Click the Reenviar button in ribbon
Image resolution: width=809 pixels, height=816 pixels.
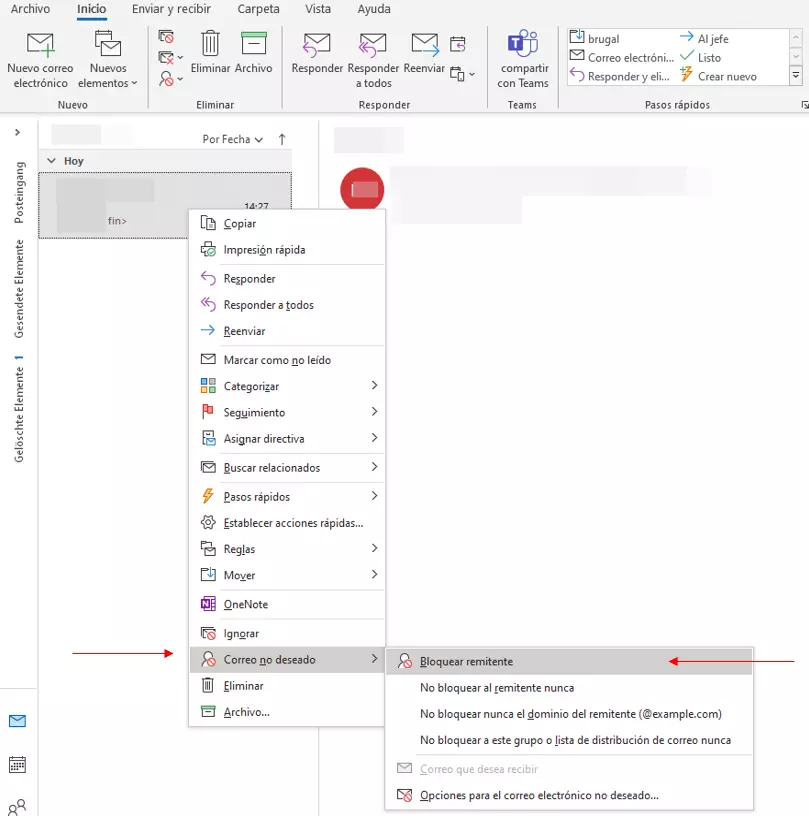point(425,53)
